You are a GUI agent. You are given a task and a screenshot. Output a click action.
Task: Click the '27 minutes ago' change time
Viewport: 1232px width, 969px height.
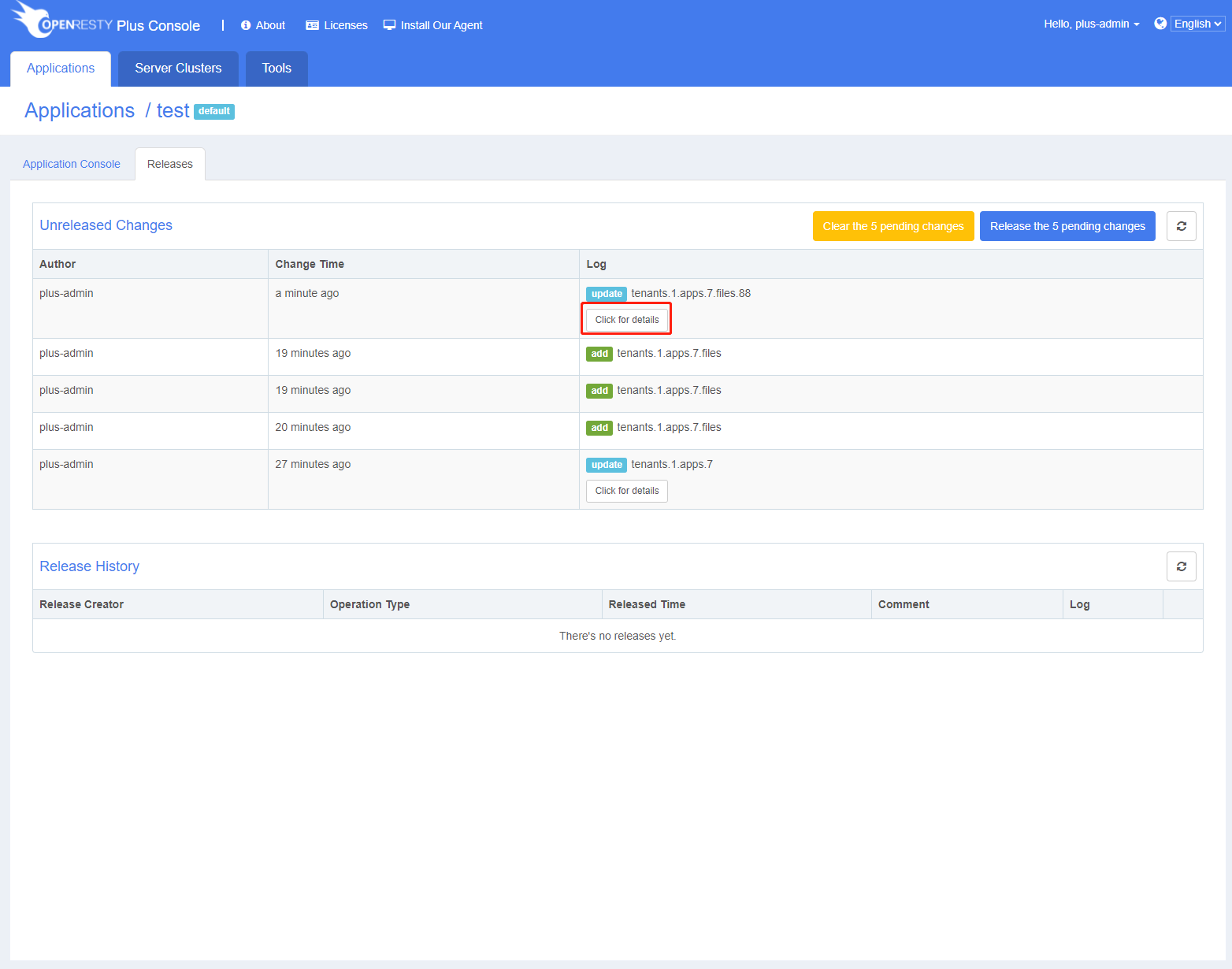313,464
